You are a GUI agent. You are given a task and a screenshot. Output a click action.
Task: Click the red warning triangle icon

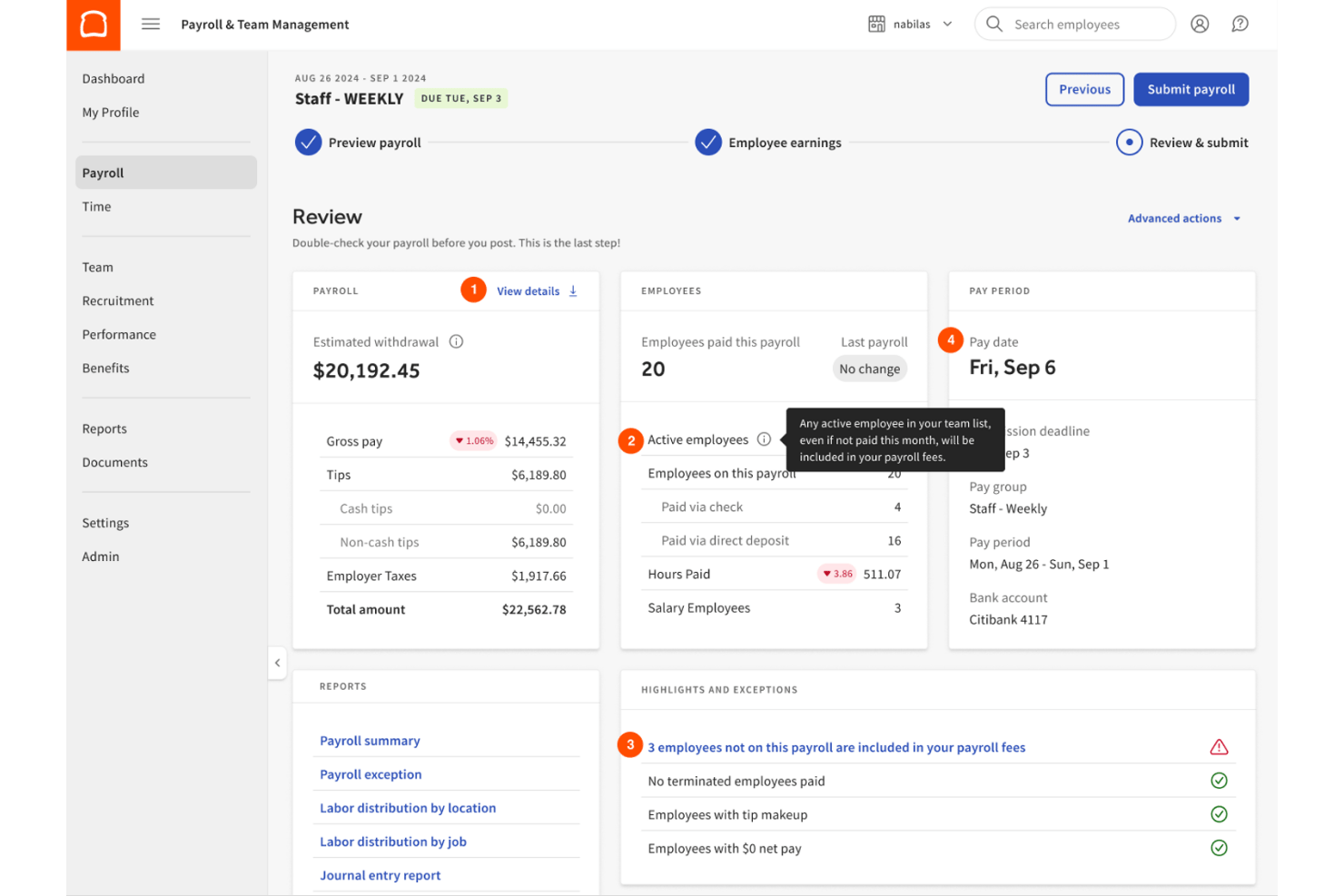click(1219, 747)
